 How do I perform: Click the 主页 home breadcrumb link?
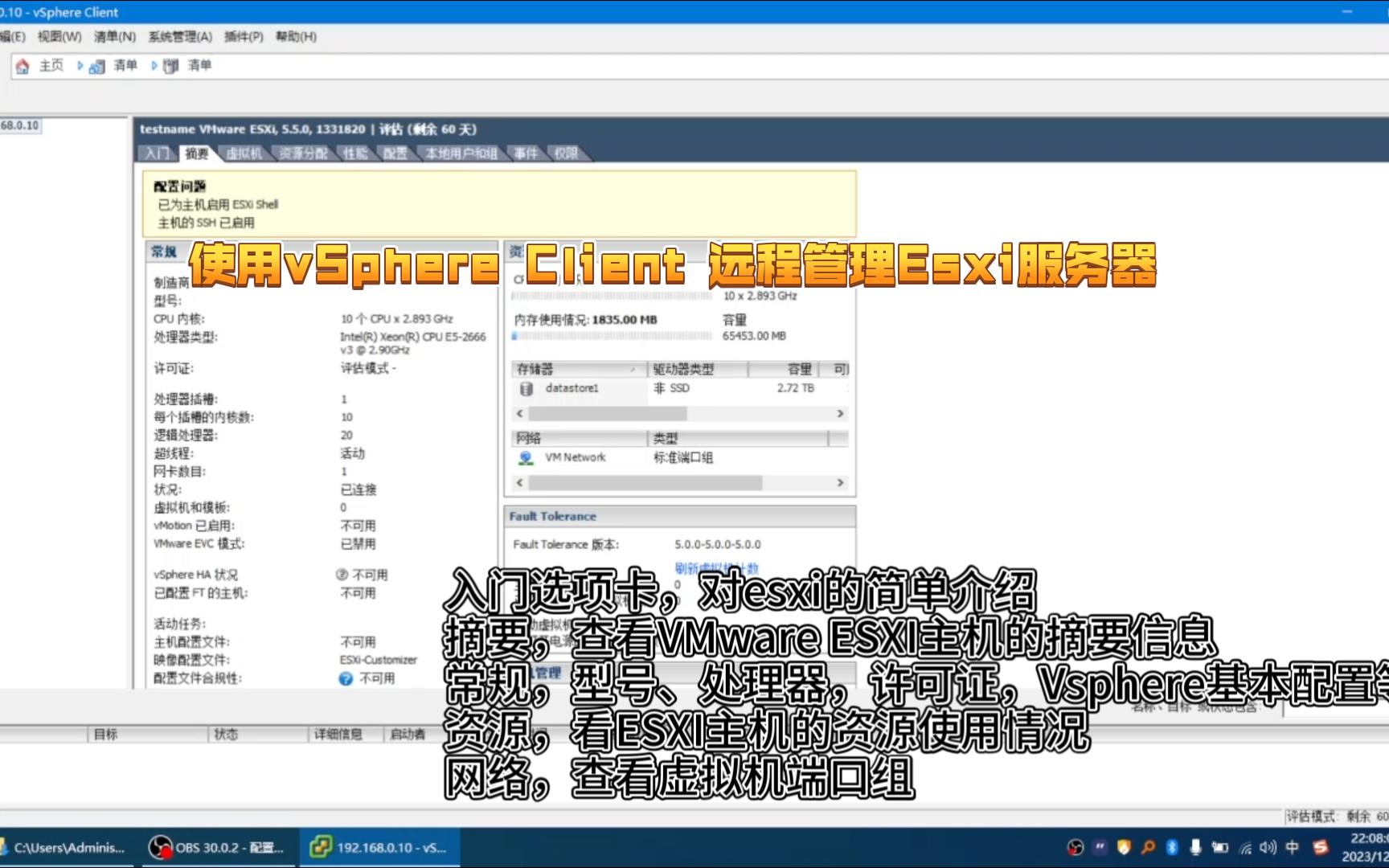coord(51,66)
